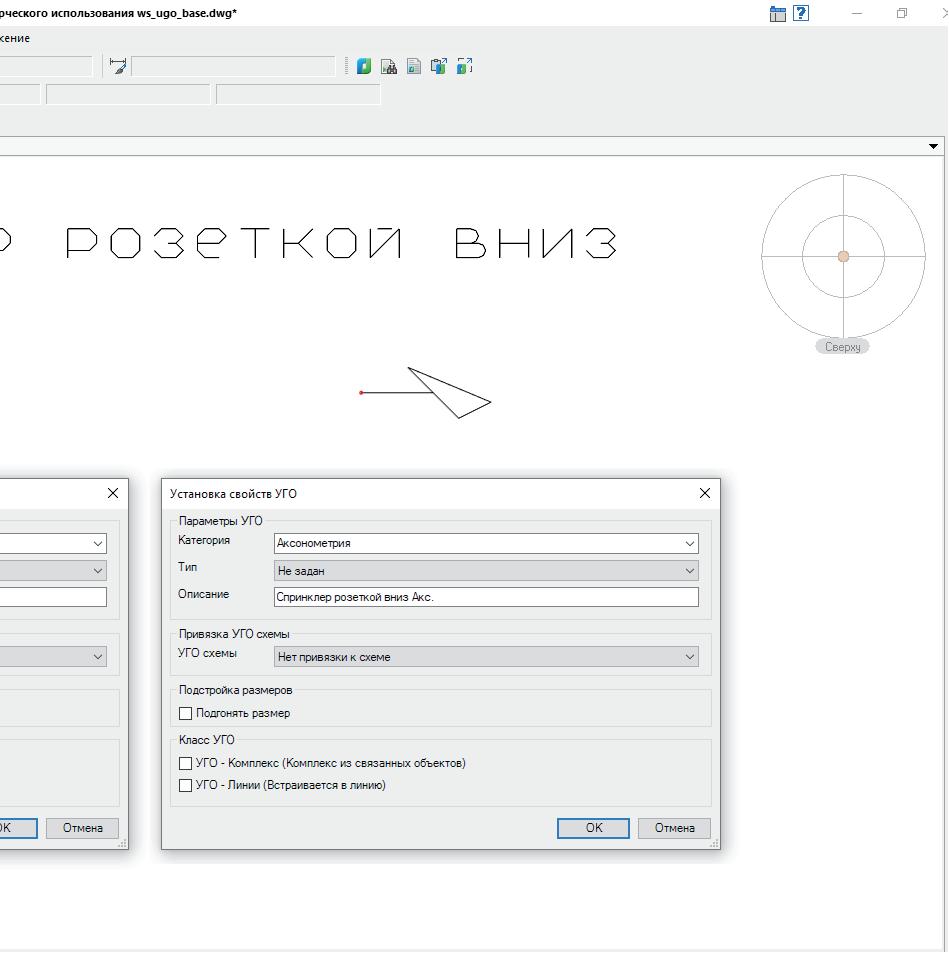
Task: Click Отмена in the left dialog
Action: coord(83,828)
